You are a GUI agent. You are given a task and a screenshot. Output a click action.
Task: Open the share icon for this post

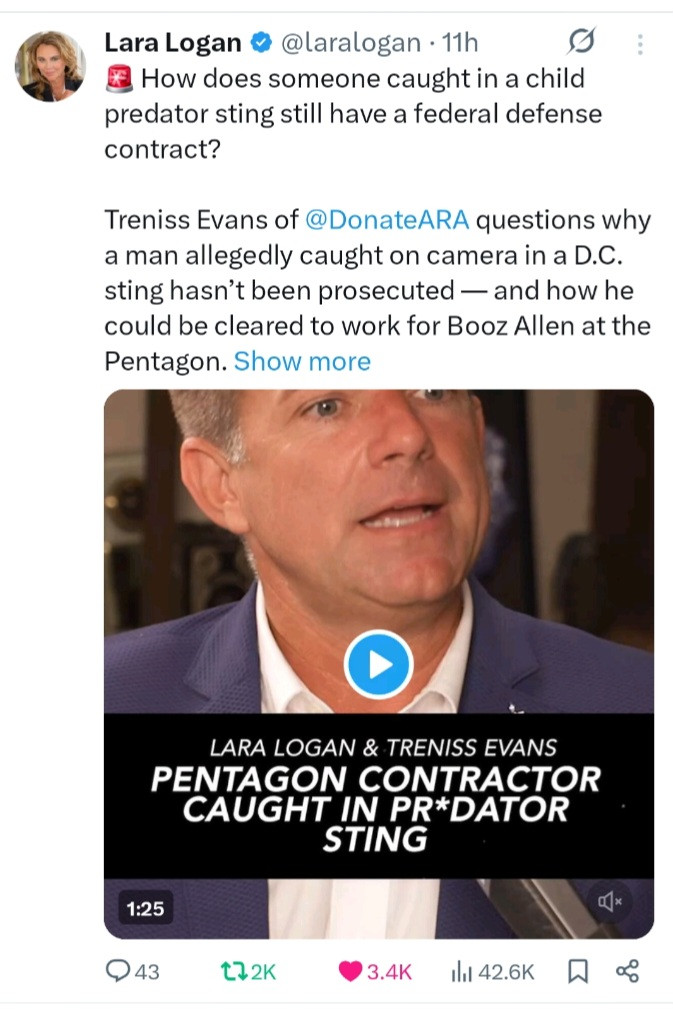pos(627,970)
